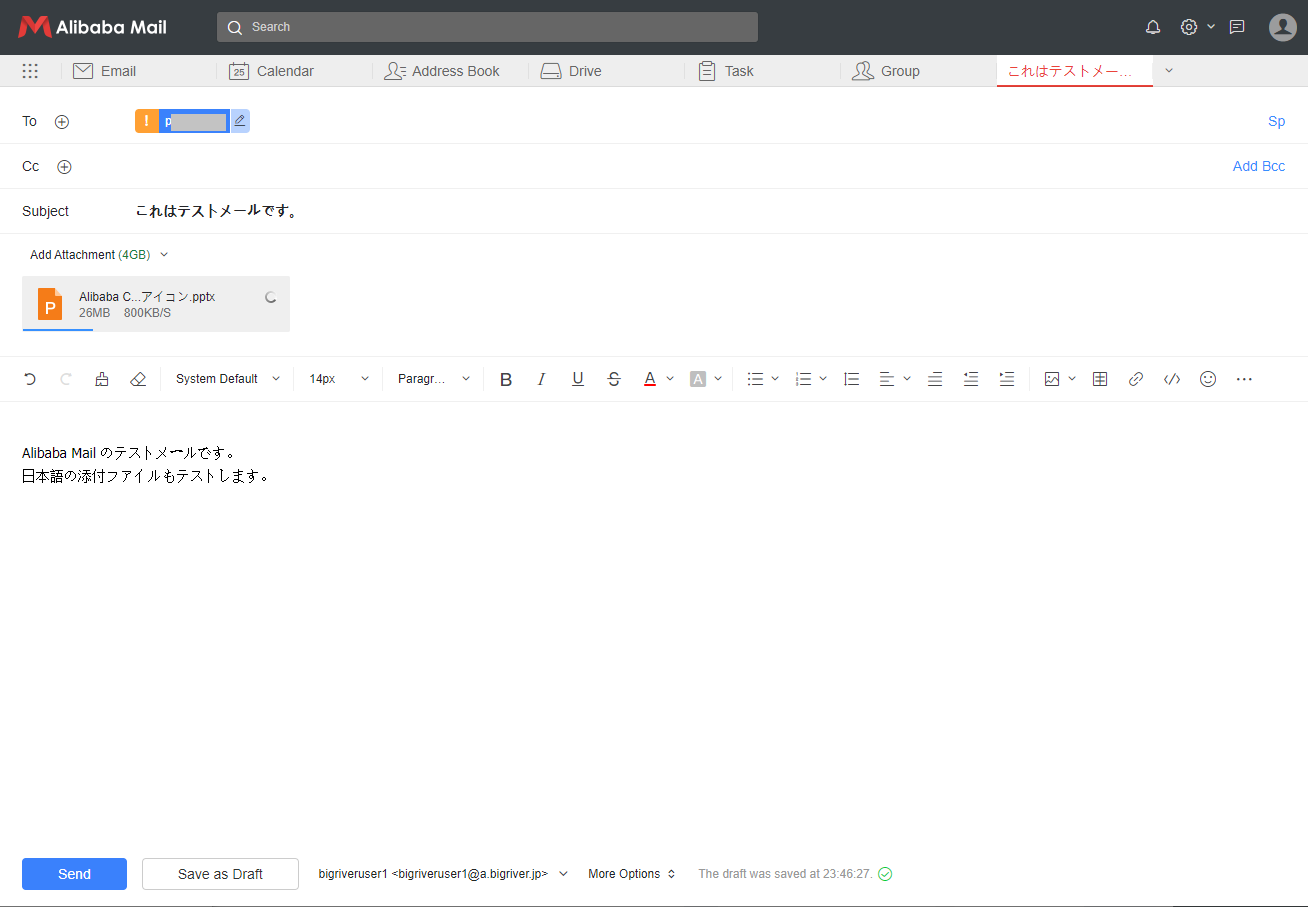Image resolution: width=1308 pixels, height=907 pixels.
Task: Open the source code view icon
Action: pyautogui.click(x=1172, y=379)
